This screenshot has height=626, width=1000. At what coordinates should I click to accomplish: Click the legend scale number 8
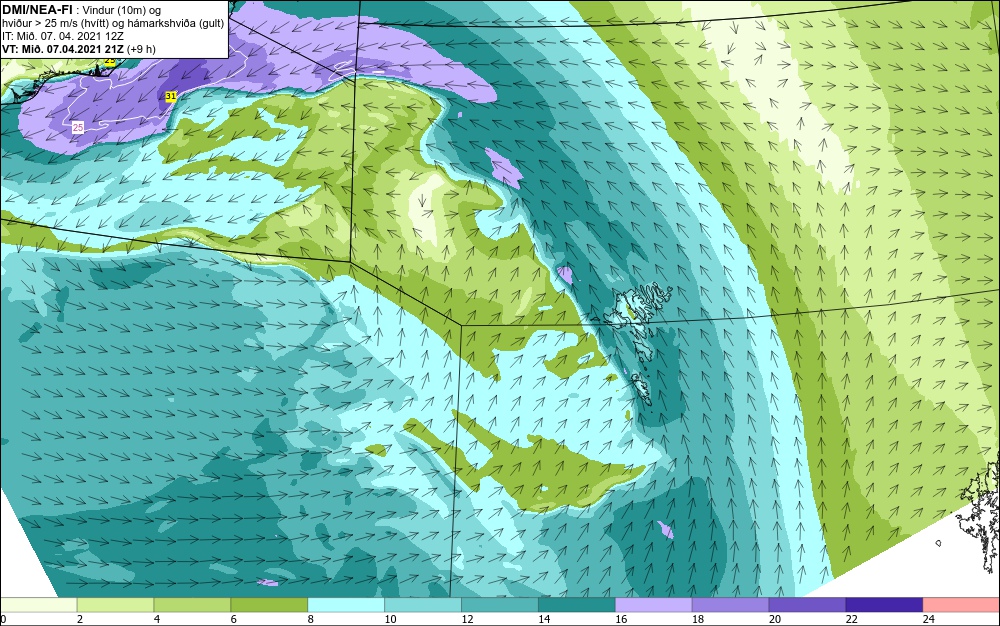[311, 619]
